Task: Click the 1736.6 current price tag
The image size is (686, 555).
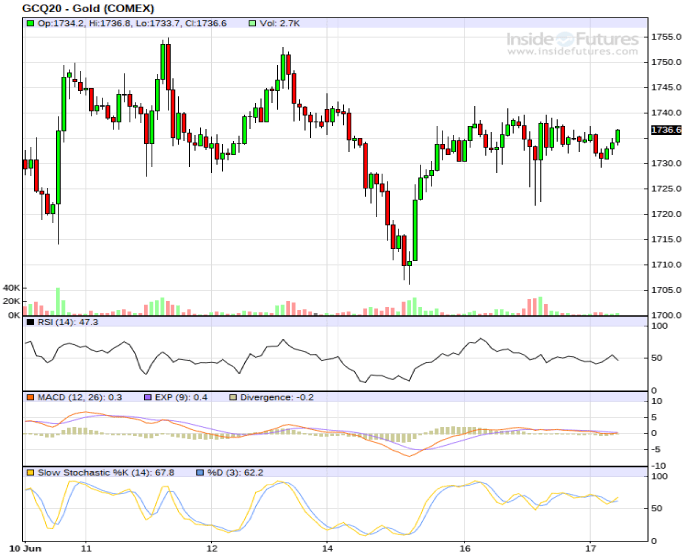Action: [665, 130]
